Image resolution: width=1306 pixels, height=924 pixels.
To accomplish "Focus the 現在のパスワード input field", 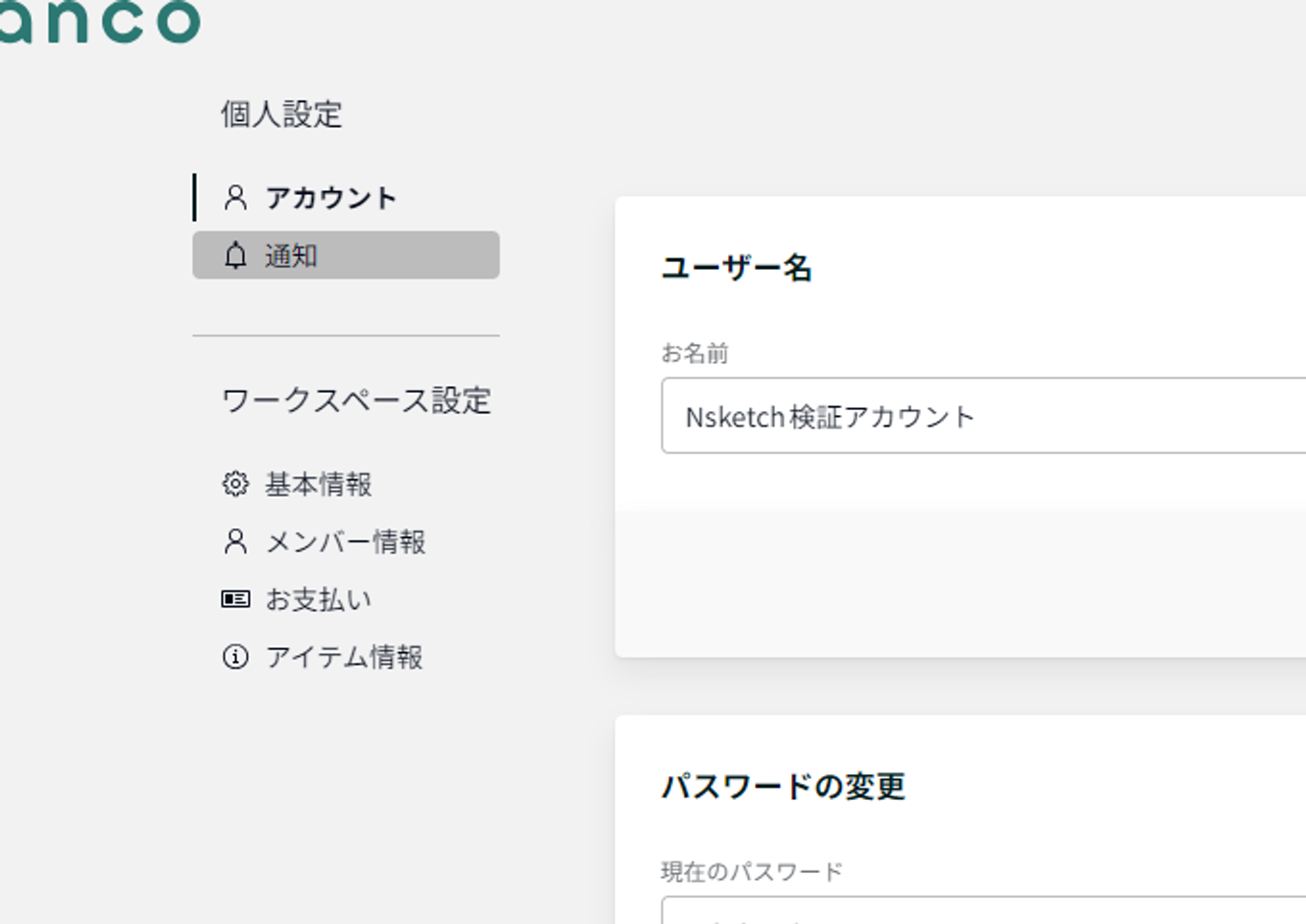I will (983, 911).
